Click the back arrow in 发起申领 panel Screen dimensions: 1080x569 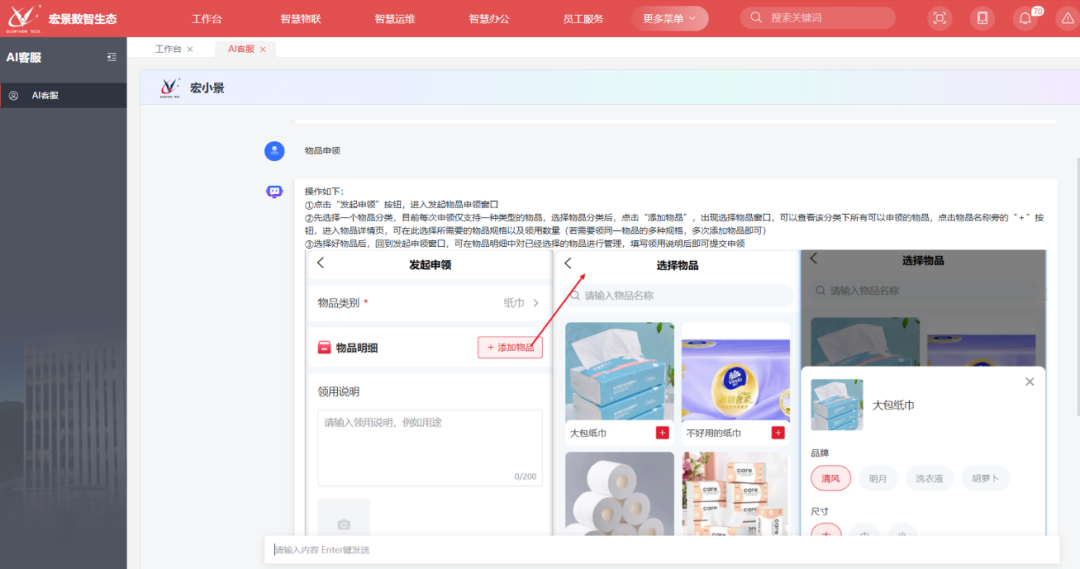(320, 263)
